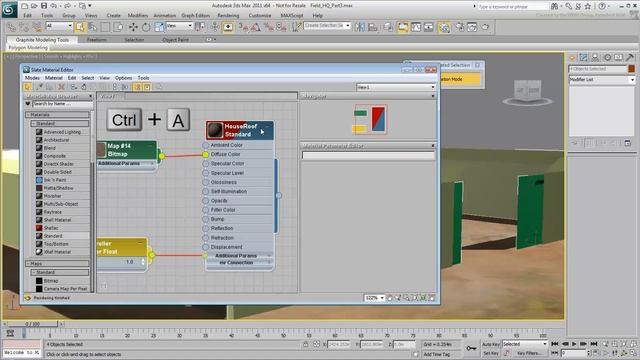This screenshot has height=360, width=640.
Task: Click the Play Animation button
Action: tap(574, 344)
